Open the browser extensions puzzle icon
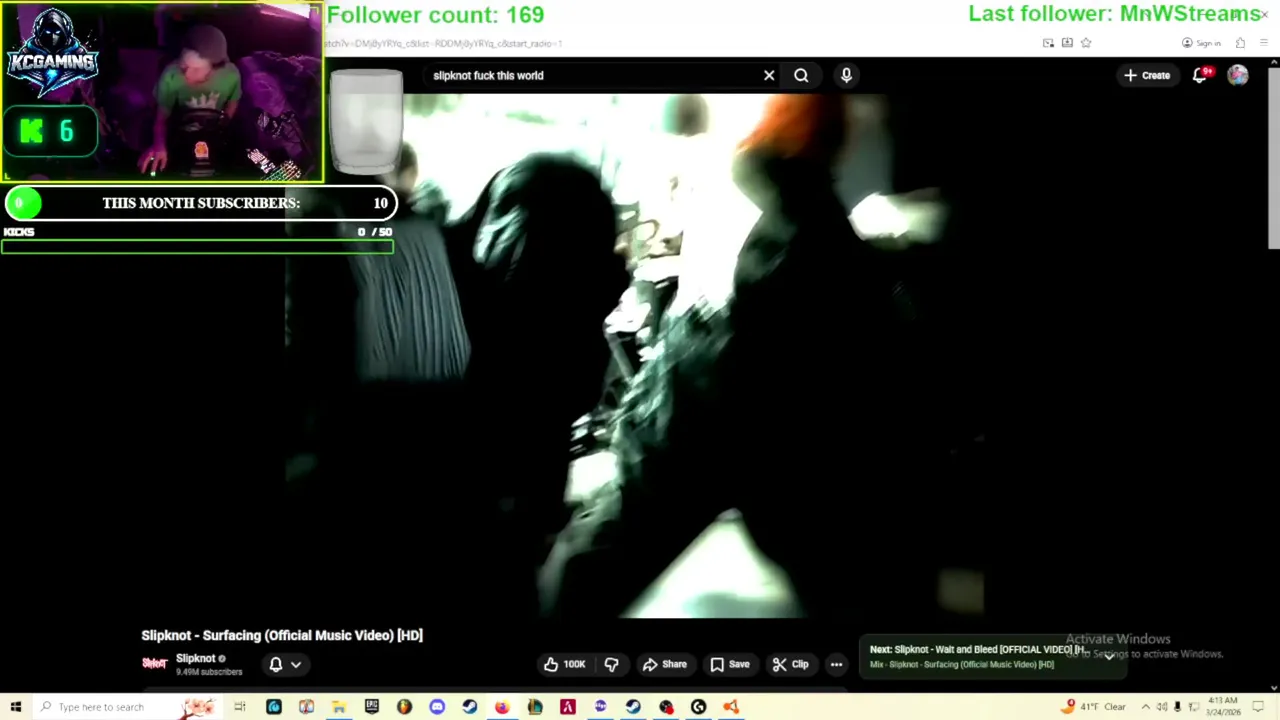The width and height of the screenshot is (1280, 720). pyautogui.click(x=1240, y=43)
